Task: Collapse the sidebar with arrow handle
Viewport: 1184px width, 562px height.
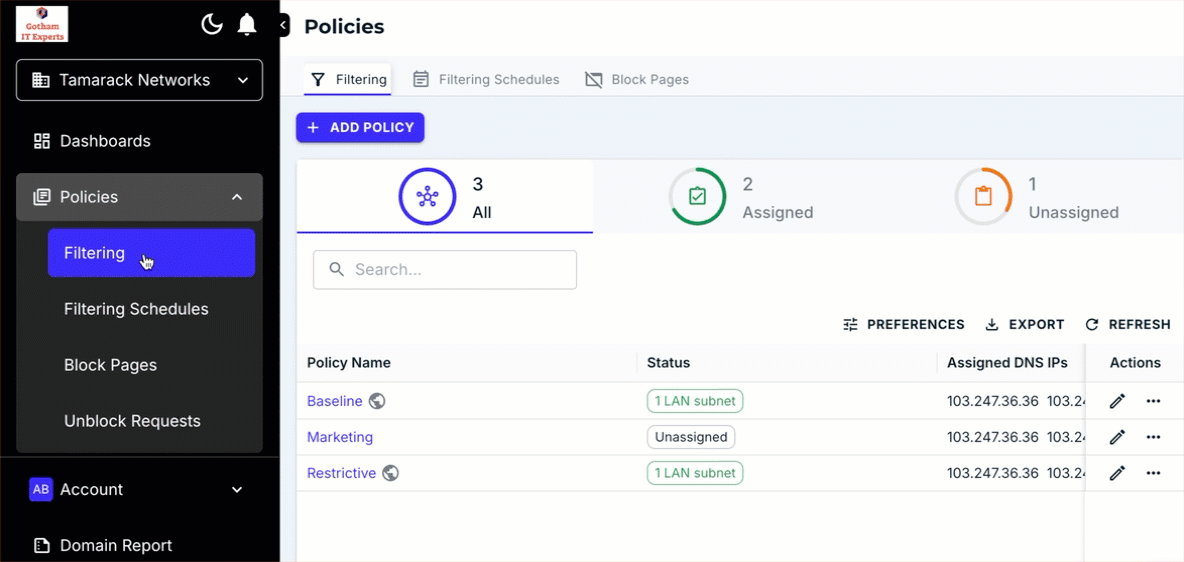Action: pos(283,25)
